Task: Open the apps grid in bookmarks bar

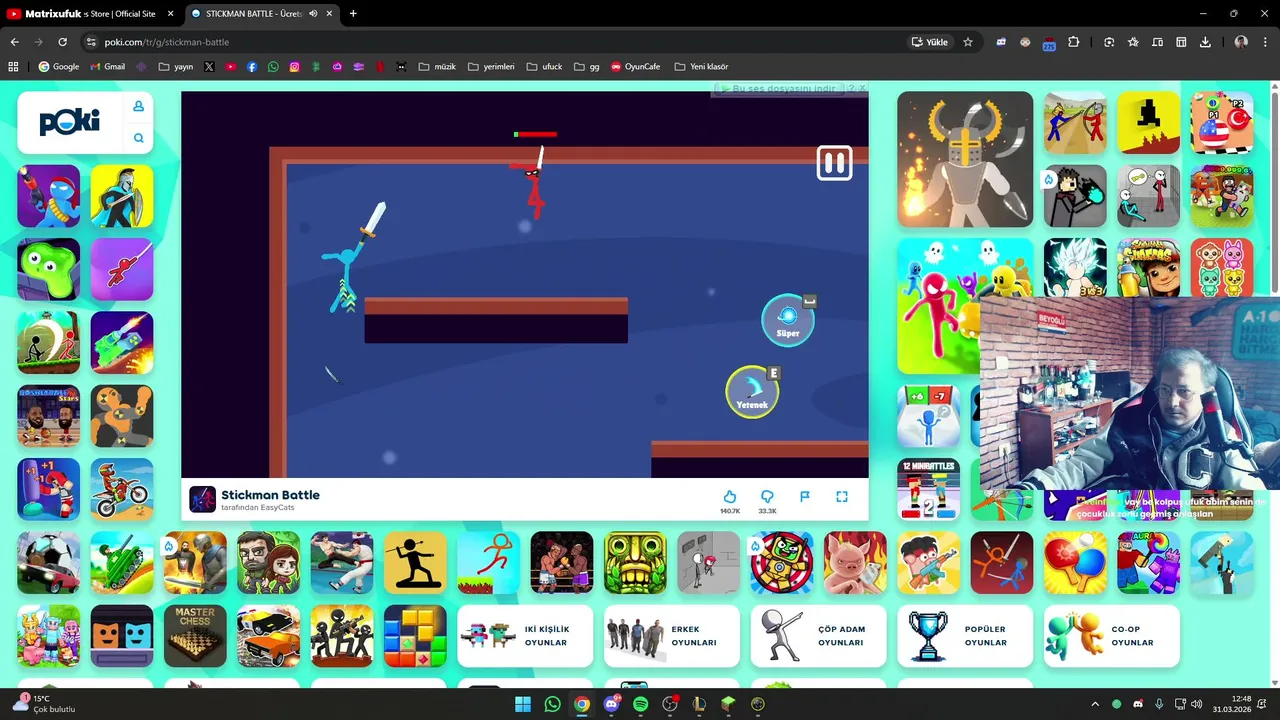Action: [x=13, y=67]
